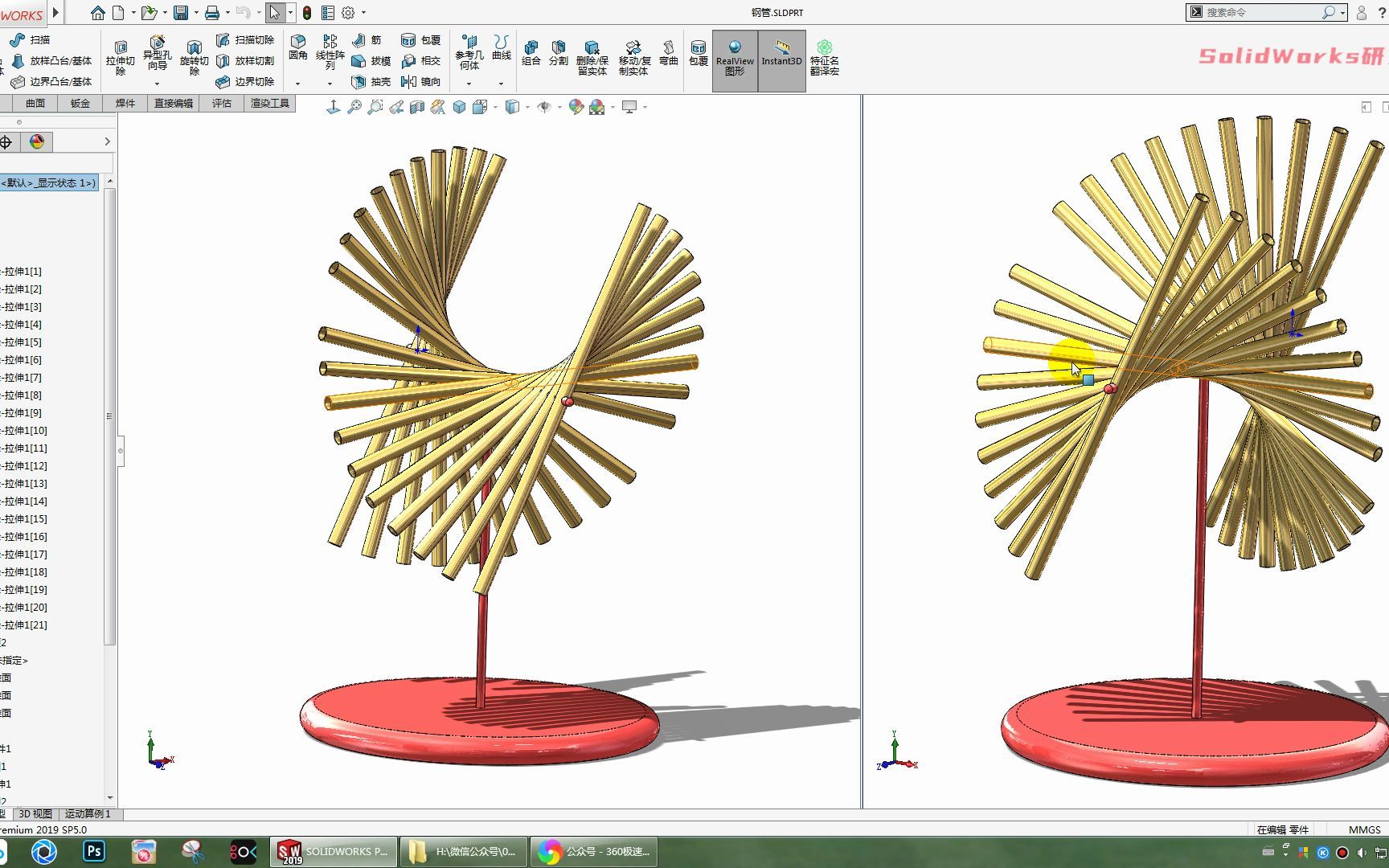Click the 分割 split tool
1389x868 pixels.
coord(559,53)
